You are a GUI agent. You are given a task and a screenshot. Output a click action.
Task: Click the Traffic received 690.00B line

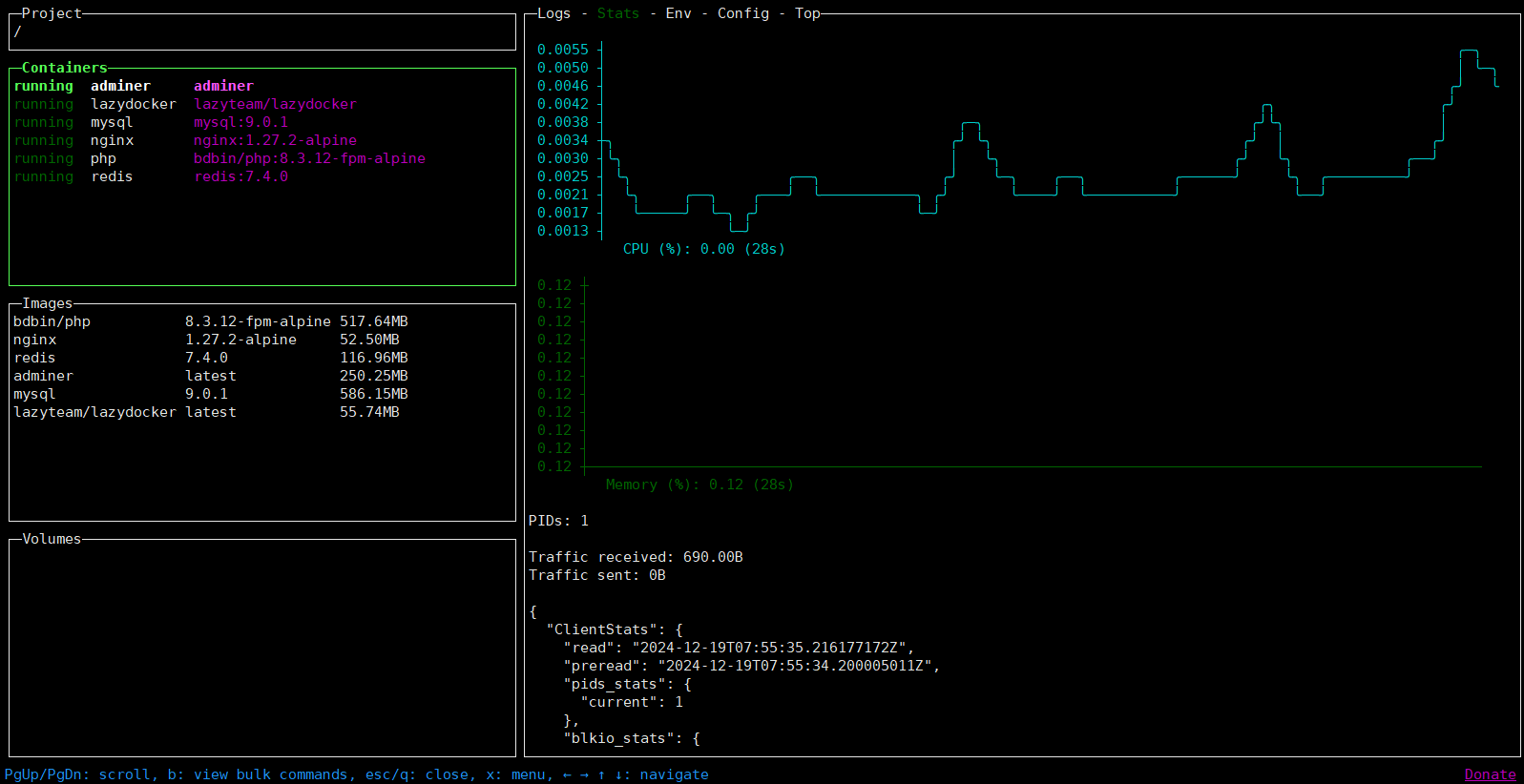click(636, 557)
